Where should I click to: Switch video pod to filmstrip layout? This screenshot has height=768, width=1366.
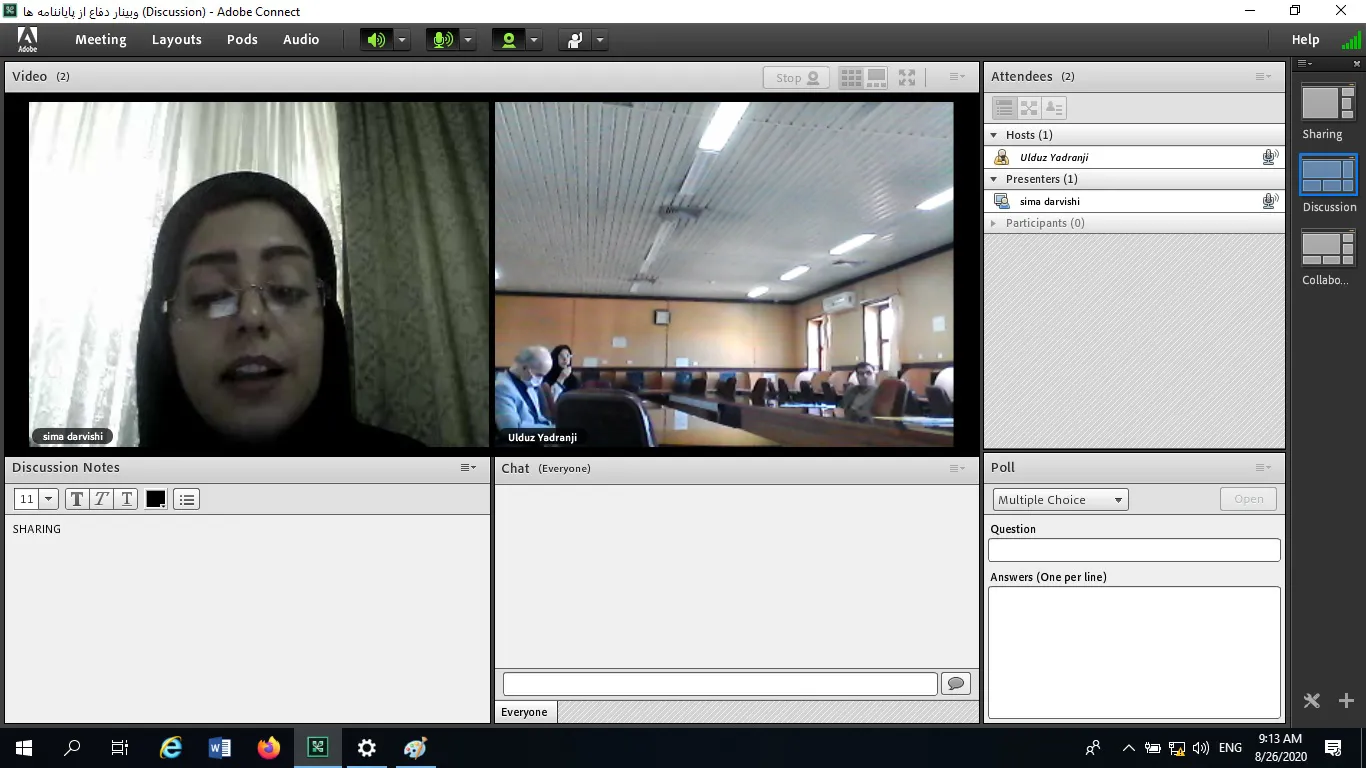click(x=876, y=77)
